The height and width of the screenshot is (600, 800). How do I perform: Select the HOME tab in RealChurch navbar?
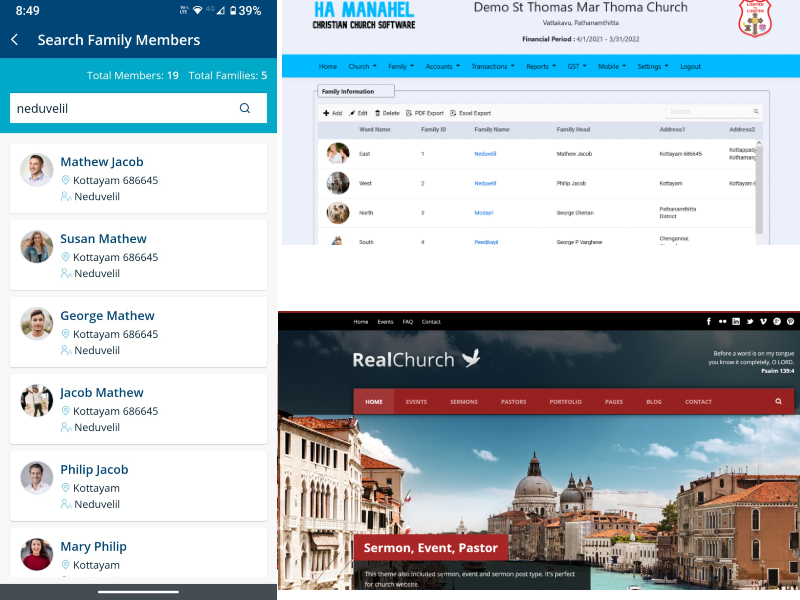(373, 401)
